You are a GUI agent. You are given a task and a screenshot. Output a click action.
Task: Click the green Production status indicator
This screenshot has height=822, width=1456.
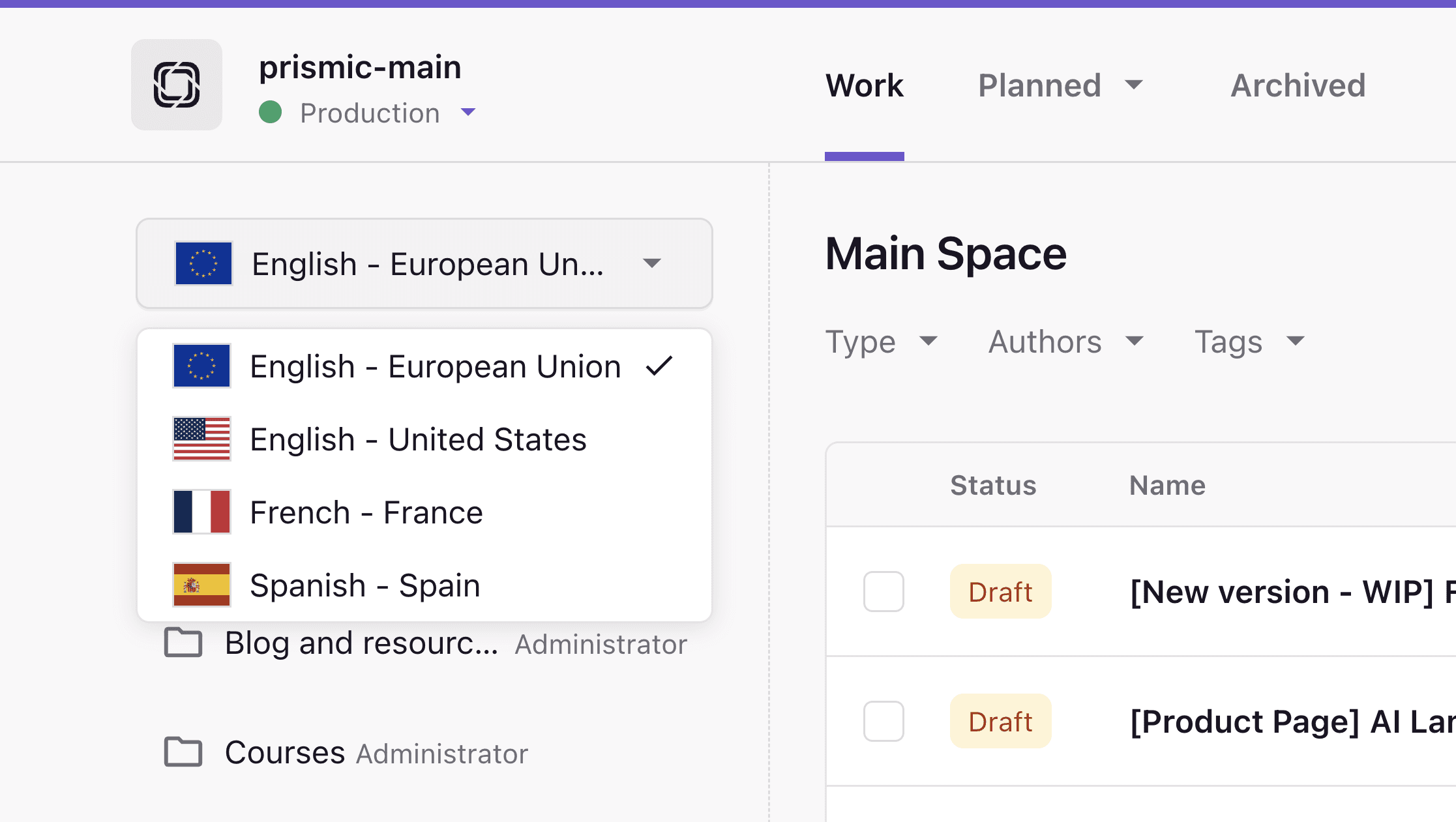pos(271,112)
